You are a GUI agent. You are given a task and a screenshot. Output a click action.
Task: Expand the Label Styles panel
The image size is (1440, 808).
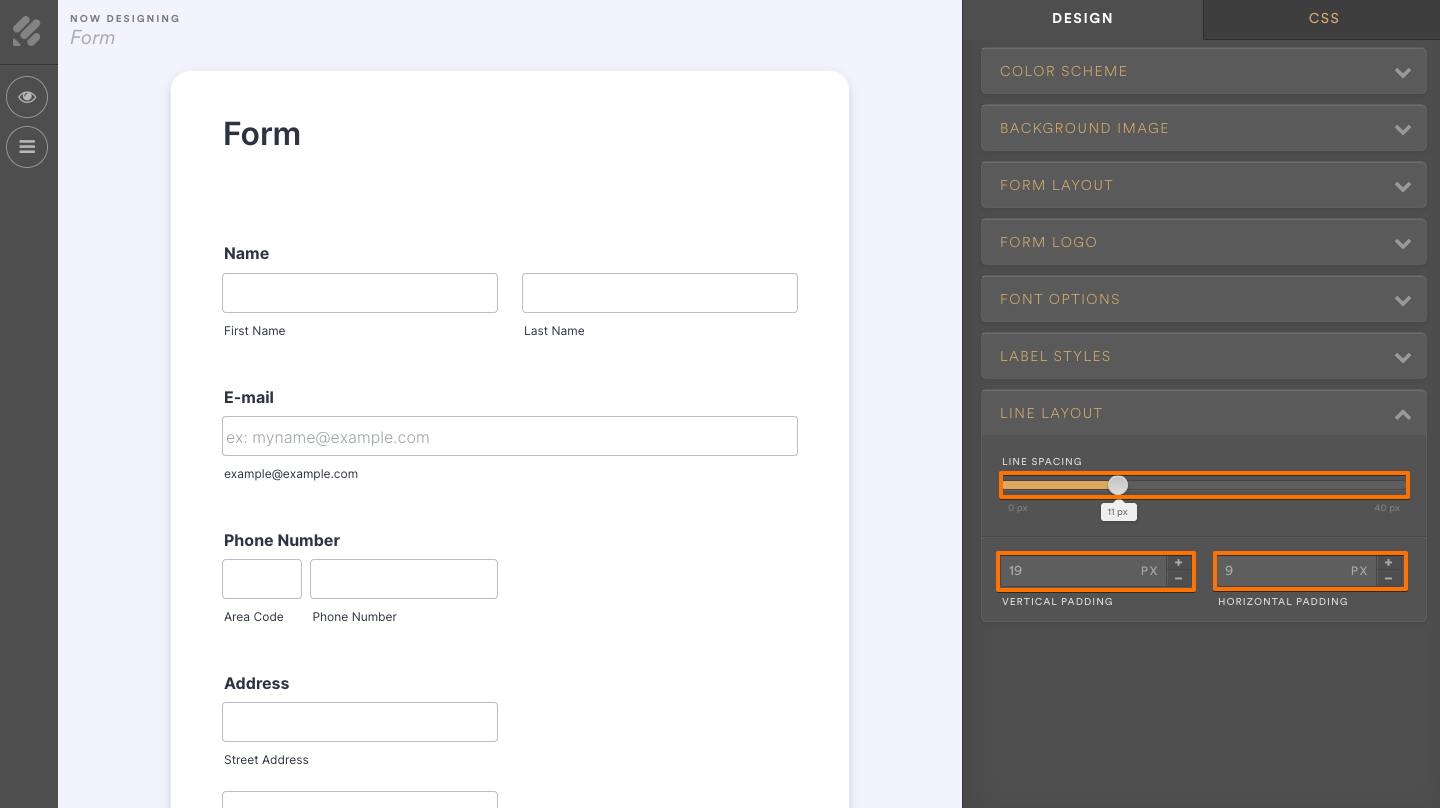(1203, 356)
